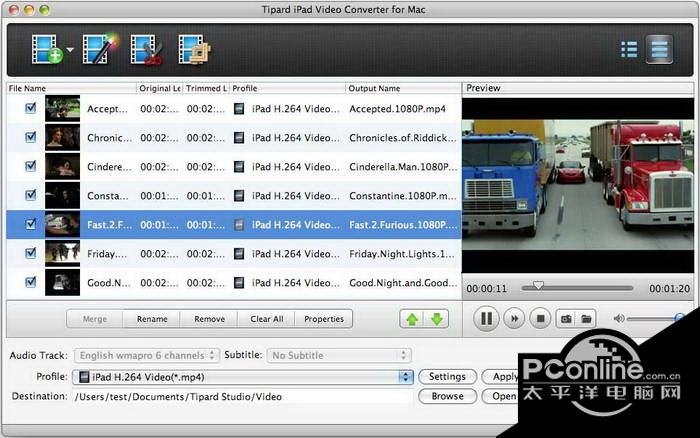
Task: Sort by Output Name column header
Action: tap(404, 88)
